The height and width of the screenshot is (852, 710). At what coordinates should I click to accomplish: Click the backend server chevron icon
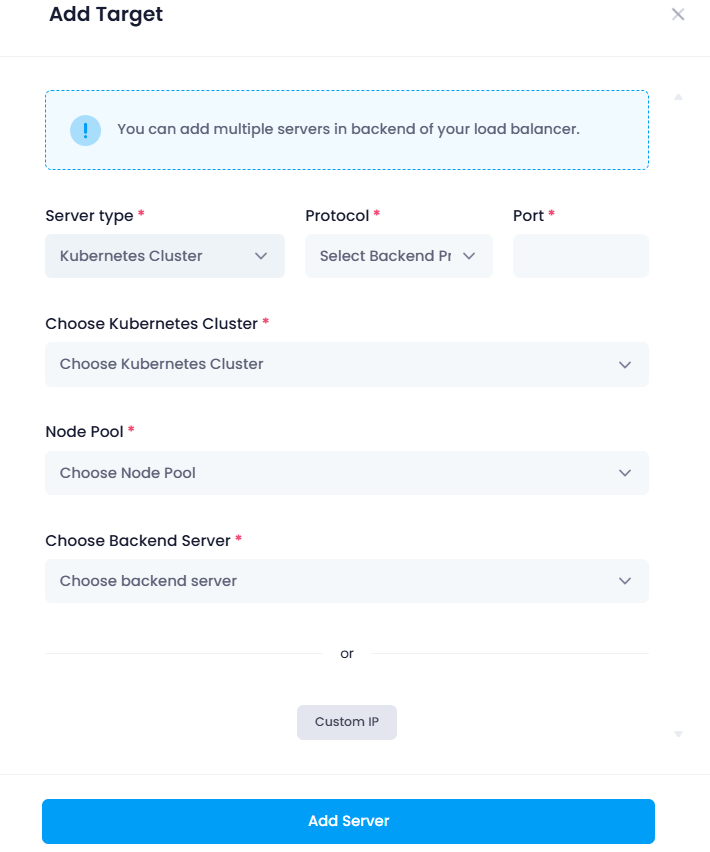[625, 581]
